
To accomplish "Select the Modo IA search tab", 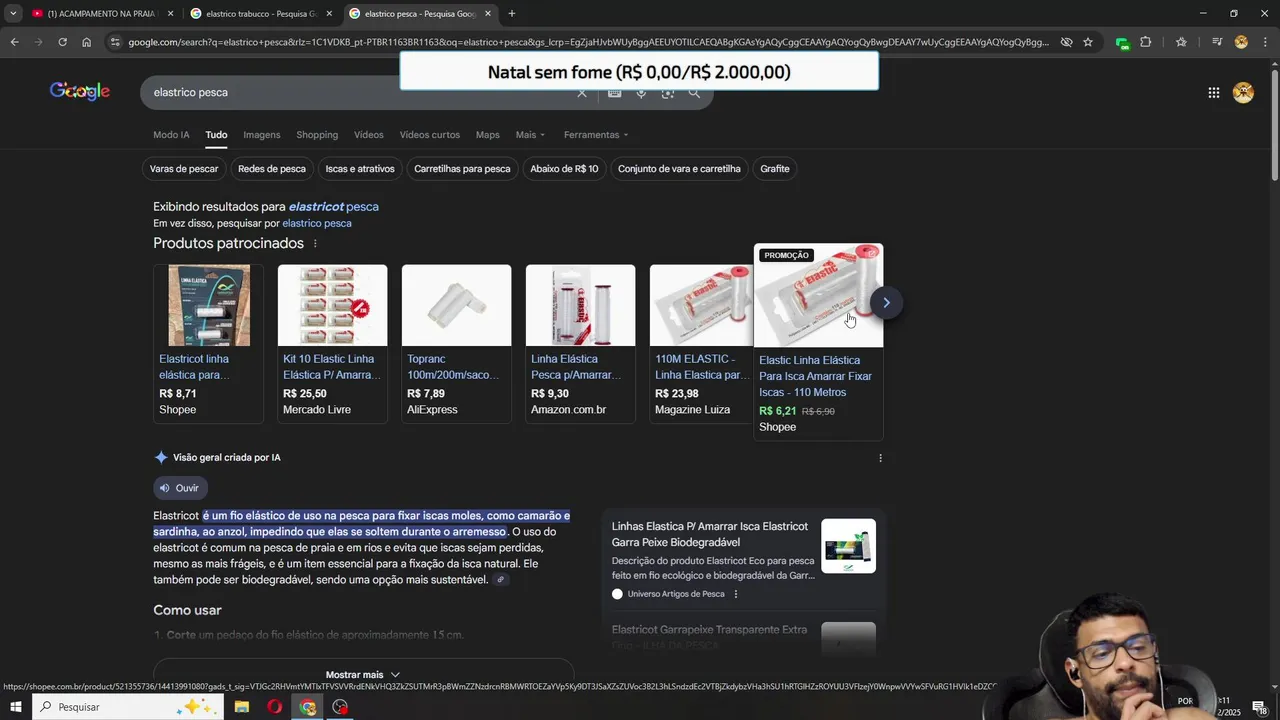I will pyautogui.click(x=171, y=135).
